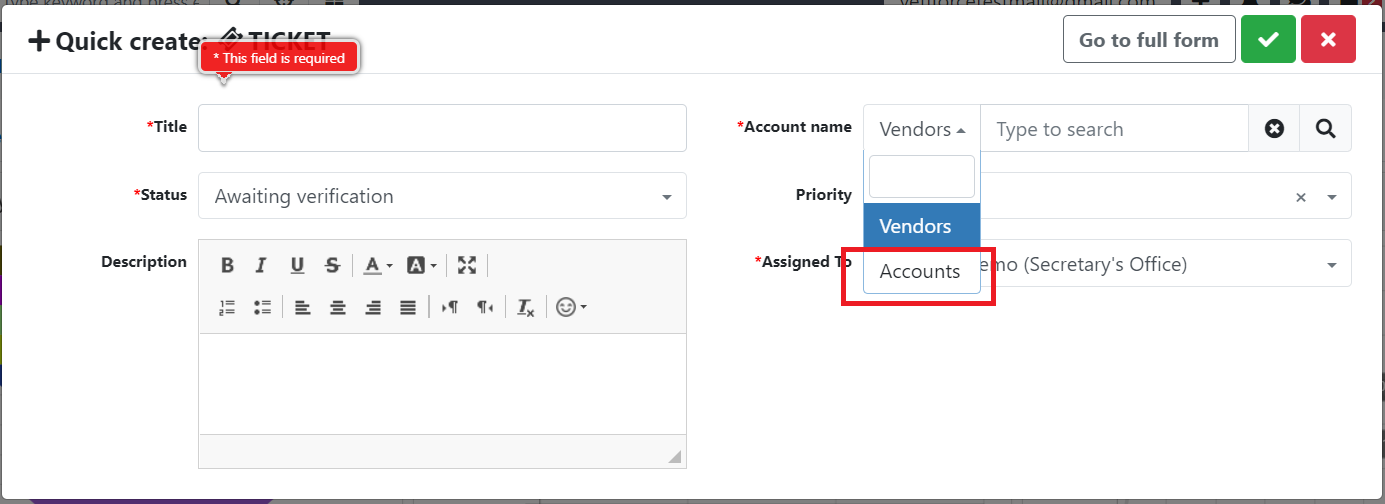The height and width of the screenshot is (504, 1385).
Task: Cancel the quick create dialog
Action: click(x=1328, y=40)
